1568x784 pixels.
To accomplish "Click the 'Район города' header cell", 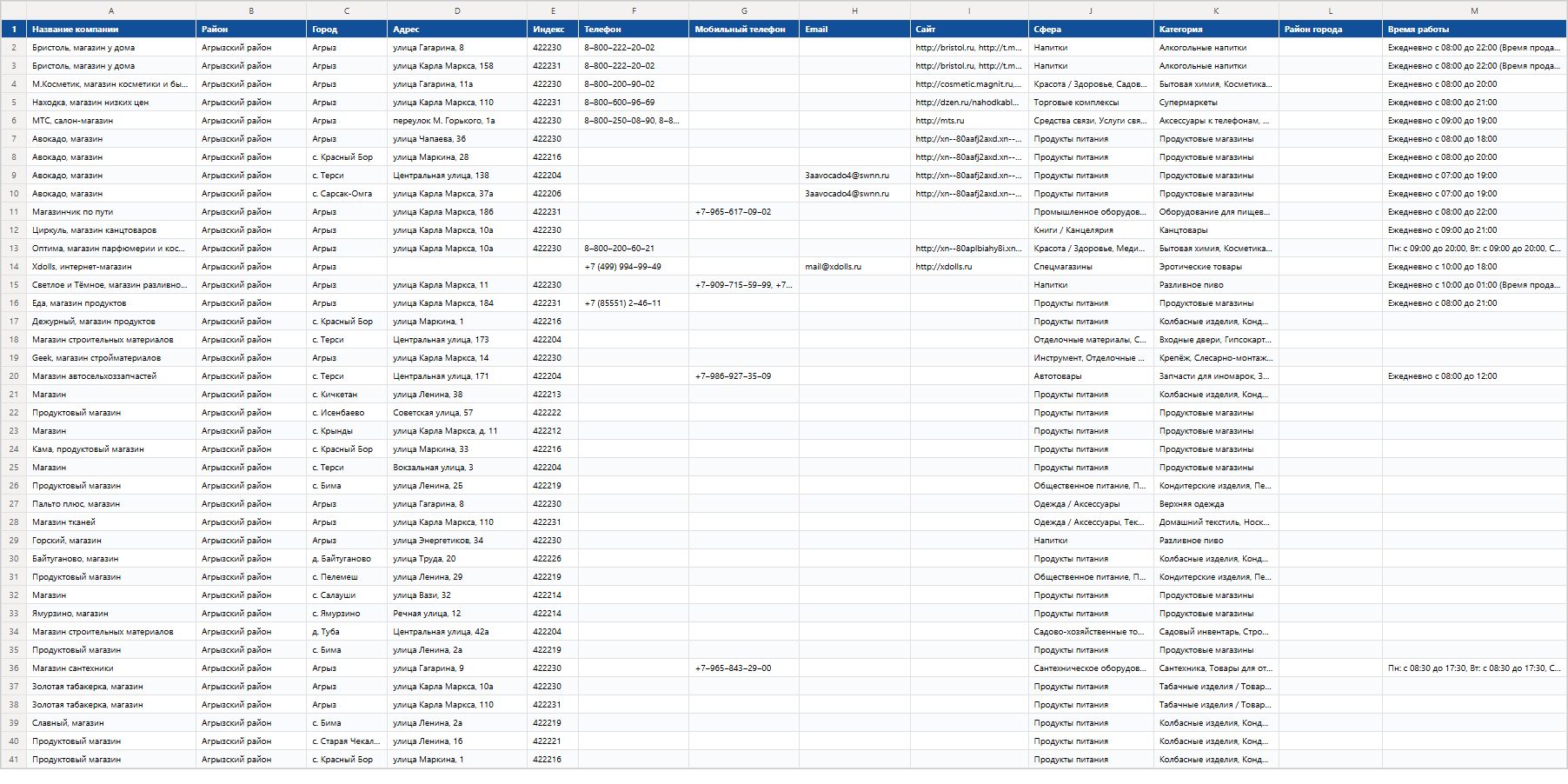I will pyautogui.click(x=1330, y=30).
